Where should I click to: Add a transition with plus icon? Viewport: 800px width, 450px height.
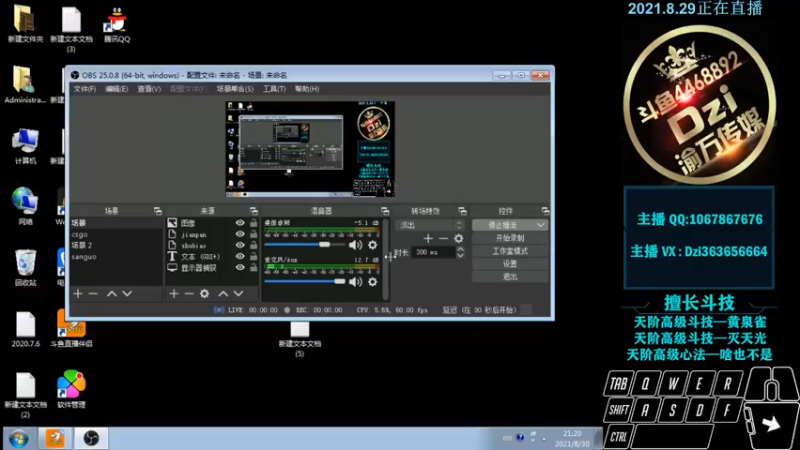428,238
